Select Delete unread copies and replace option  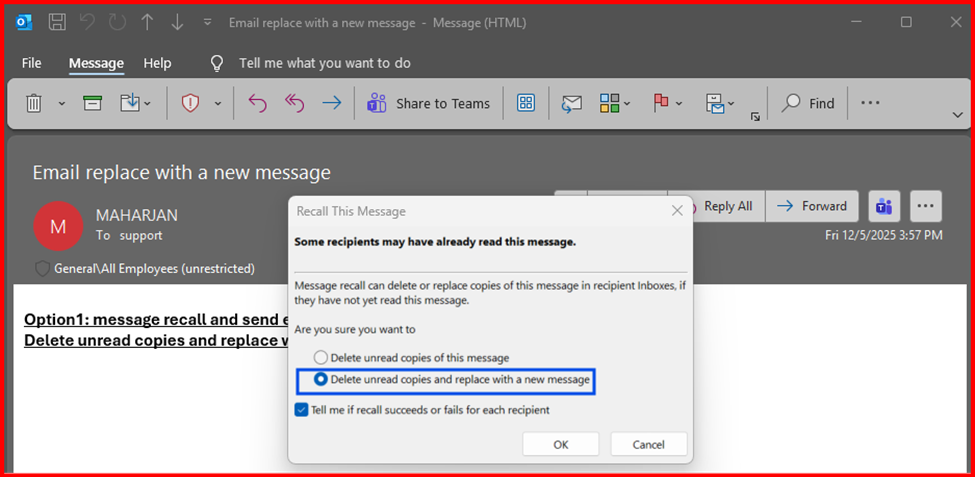point(321,380)
